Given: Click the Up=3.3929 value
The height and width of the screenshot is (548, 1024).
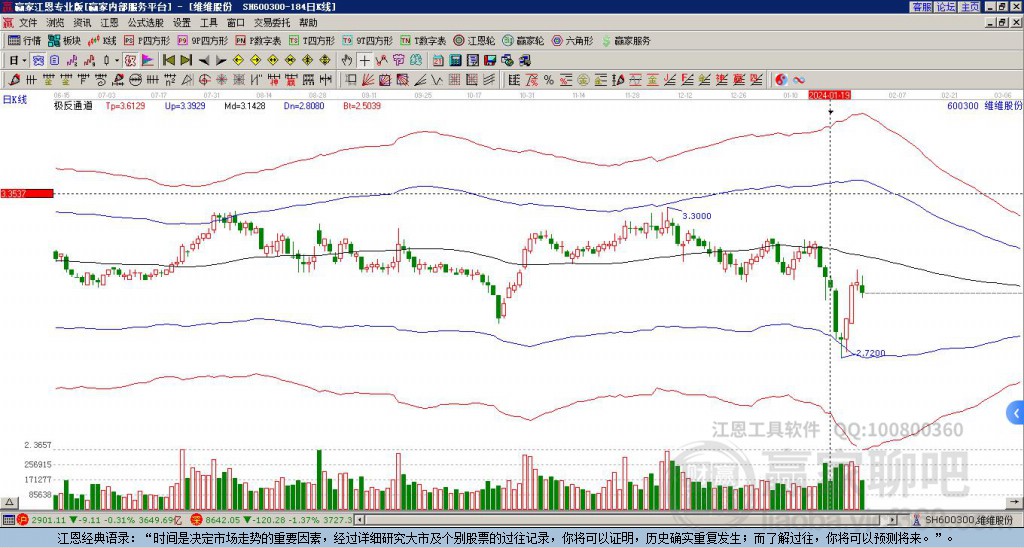Looking at the screenshot, I should (x=185, y=105).
